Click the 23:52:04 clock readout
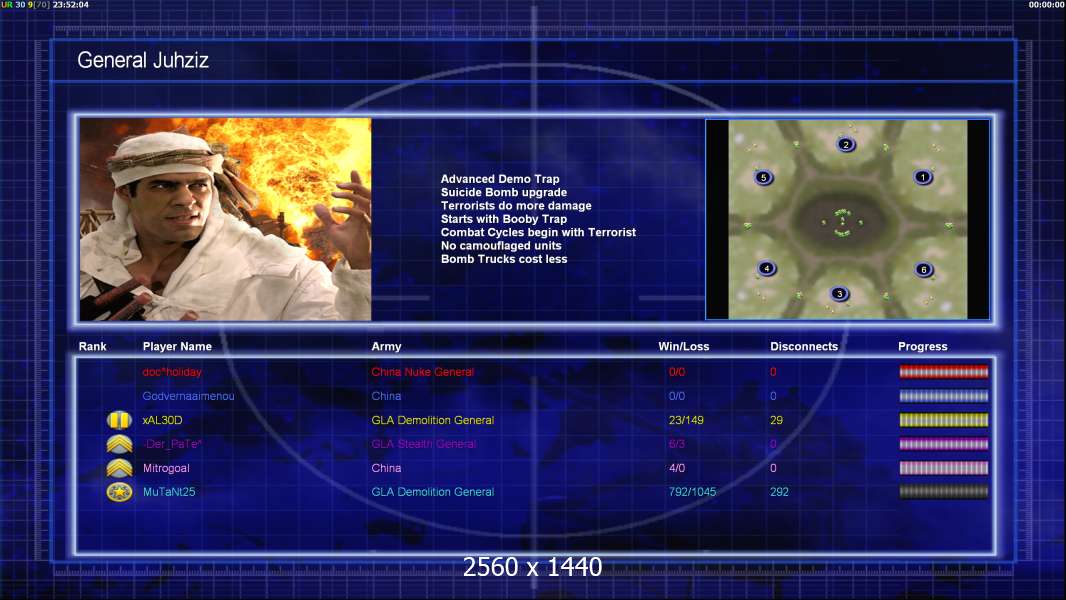The width and height of the screenshot is (1066, 600). point(71,5)
